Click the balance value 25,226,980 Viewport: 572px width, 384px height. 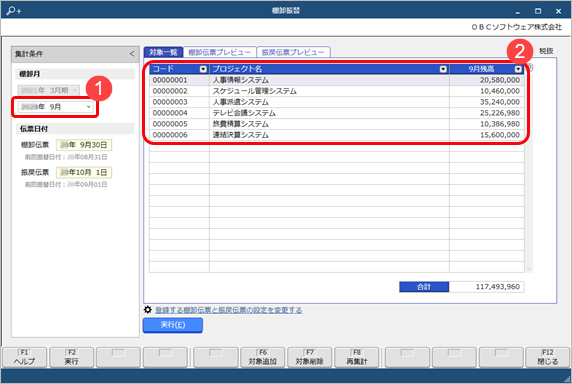click(499, 113)
